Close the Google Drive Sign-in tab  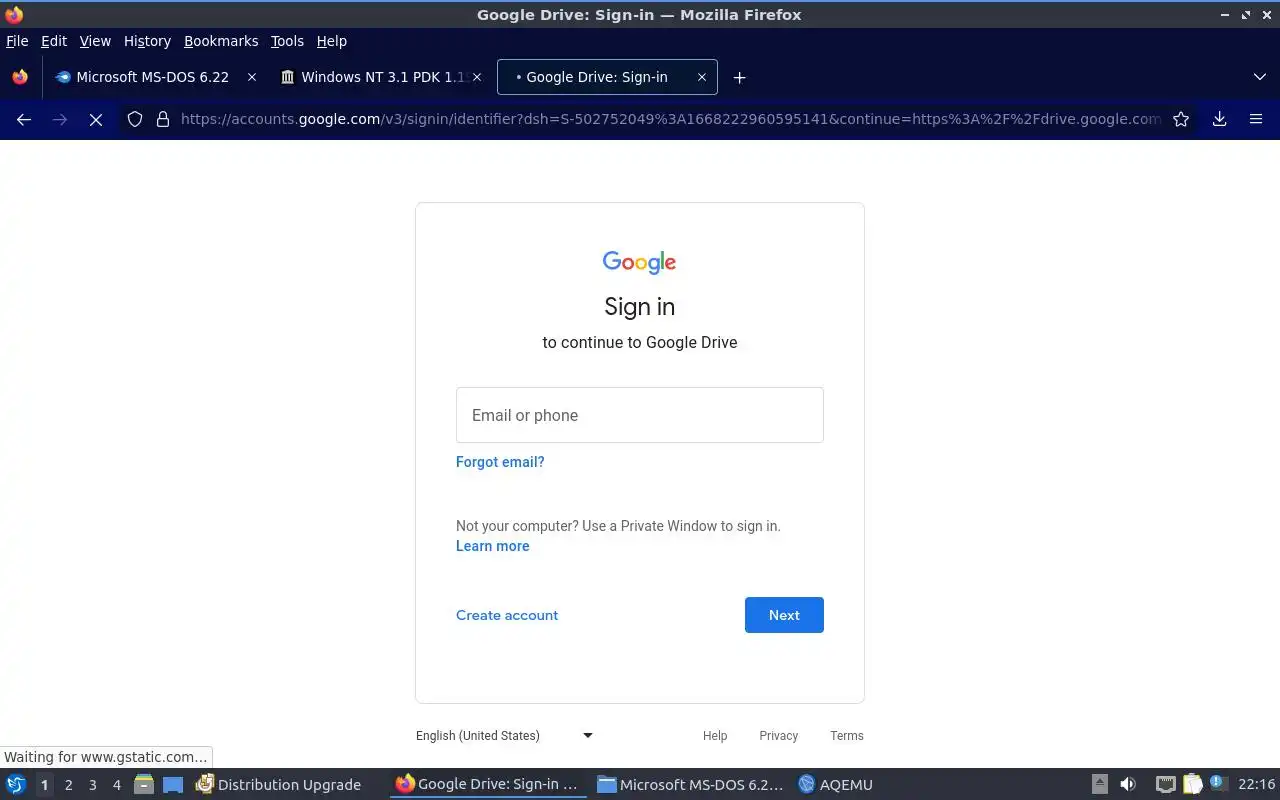[701, 77]
